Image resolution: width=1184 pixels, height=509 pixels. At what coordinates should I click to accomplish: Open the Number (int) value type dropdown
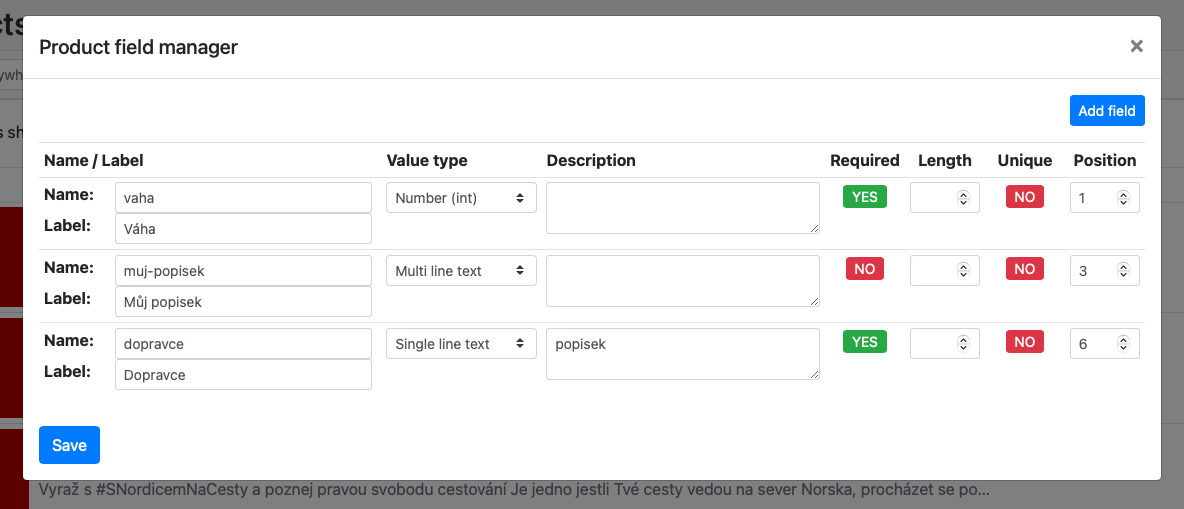pyautogui.click(x=461, y=198)
